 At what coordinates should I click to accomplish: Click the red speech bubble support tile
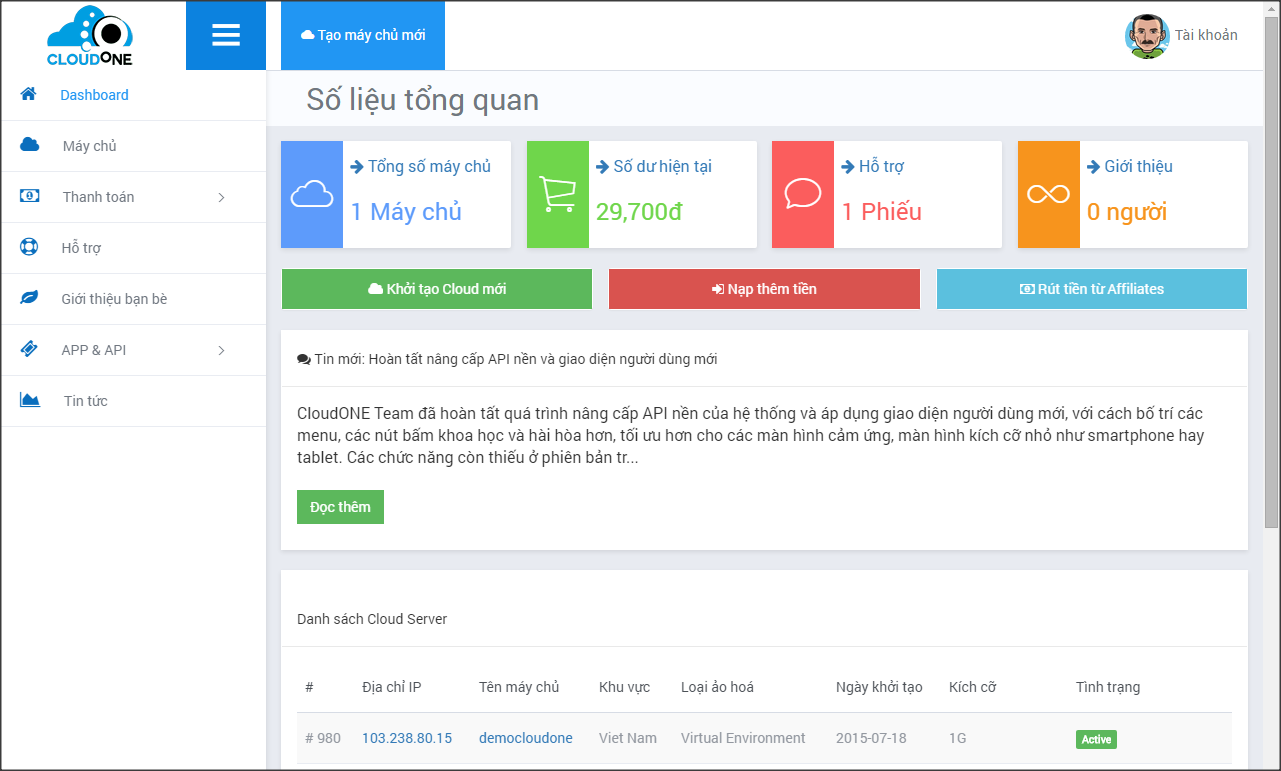[802, 194]
